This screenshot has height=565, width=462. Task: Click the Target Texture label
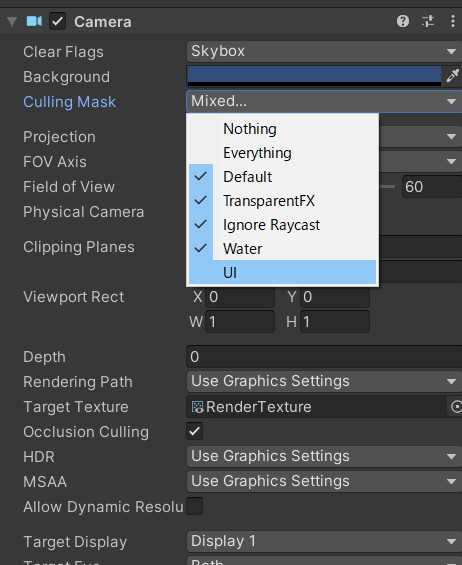(x=76, y=407)
